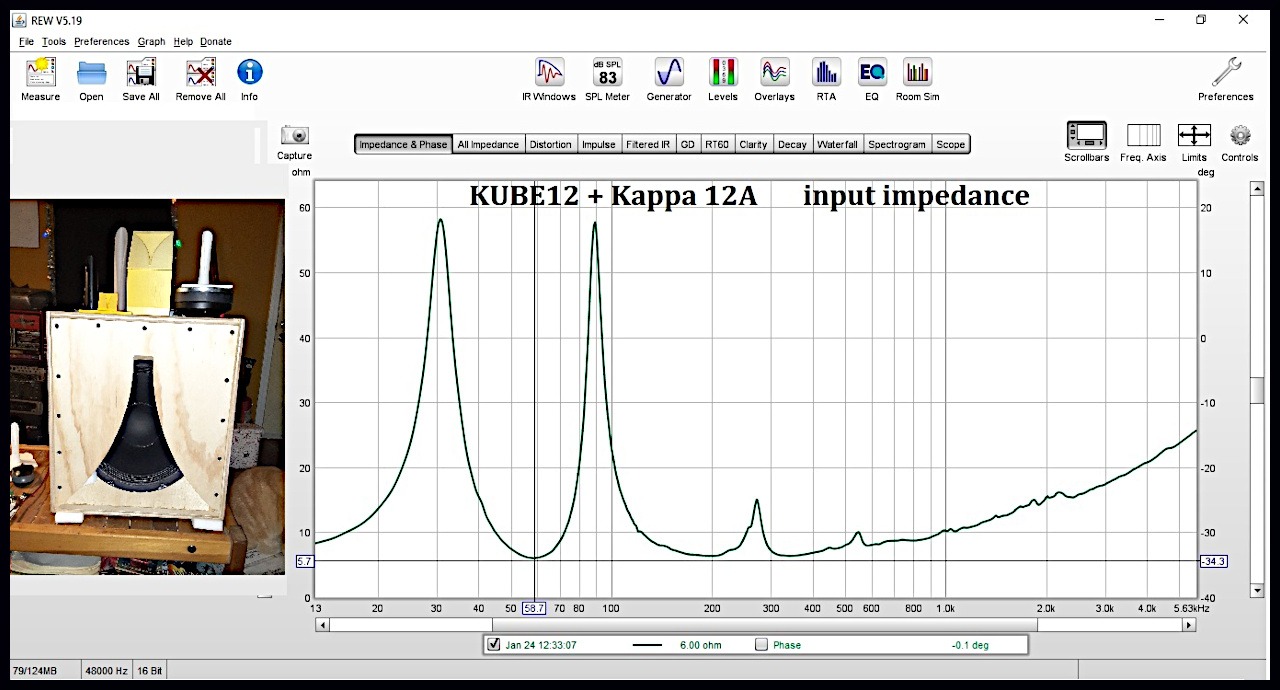The image size is (1280, 690).
Task: Switch to the GD tab
Action: click(x=688, y=144)
